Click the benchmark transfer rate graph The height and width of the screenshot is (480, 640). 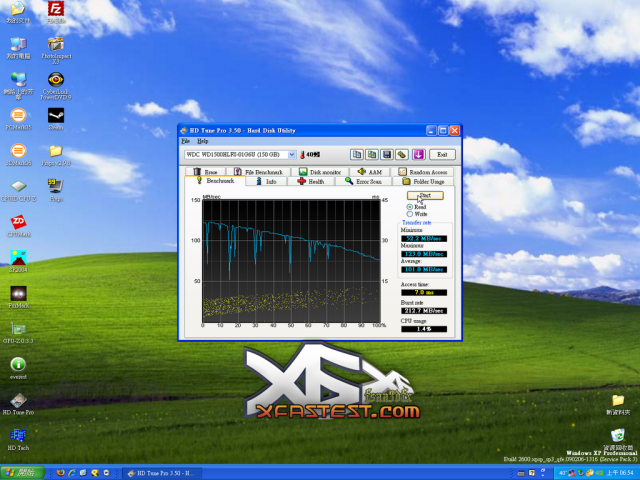coord(291,261)
